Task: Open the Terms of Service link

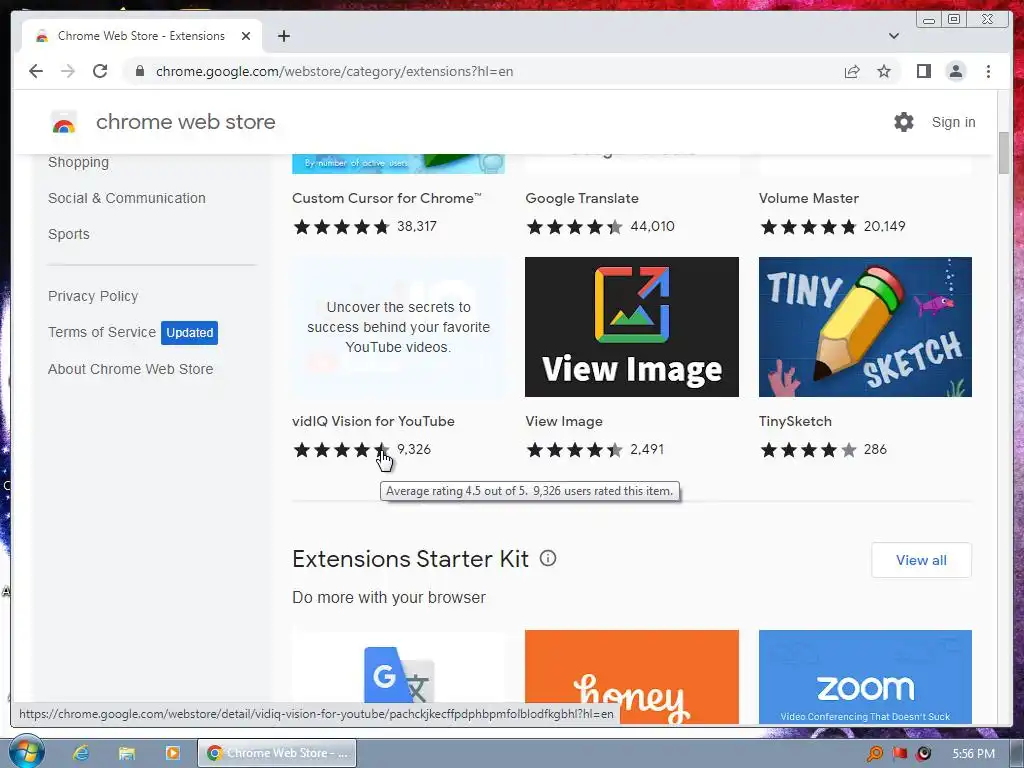Action: click(102, 332)
